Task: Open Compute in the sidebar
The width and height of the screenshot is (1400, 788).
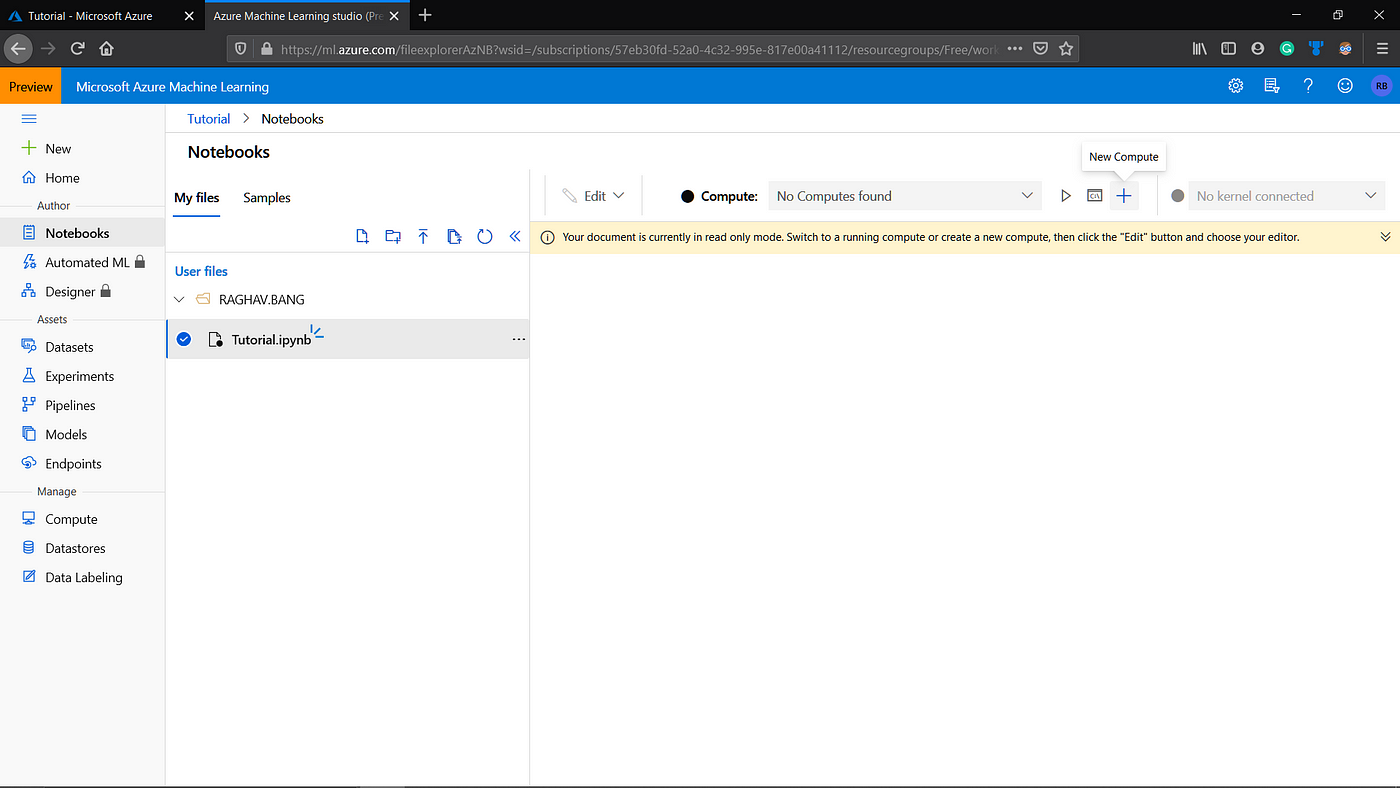Action: click(x=82, y=519)
